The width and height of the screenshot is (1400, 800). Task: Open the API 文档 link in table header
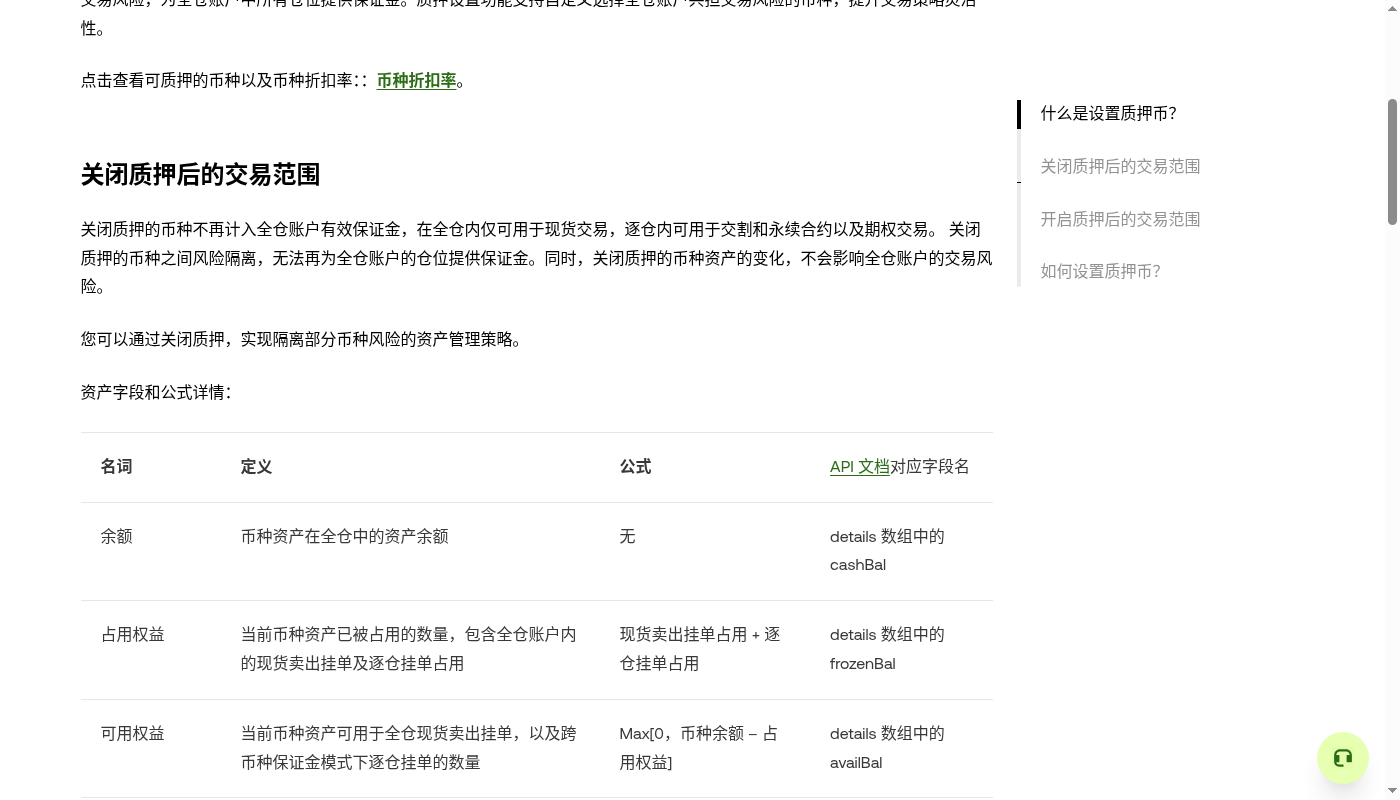coord(860,467)
